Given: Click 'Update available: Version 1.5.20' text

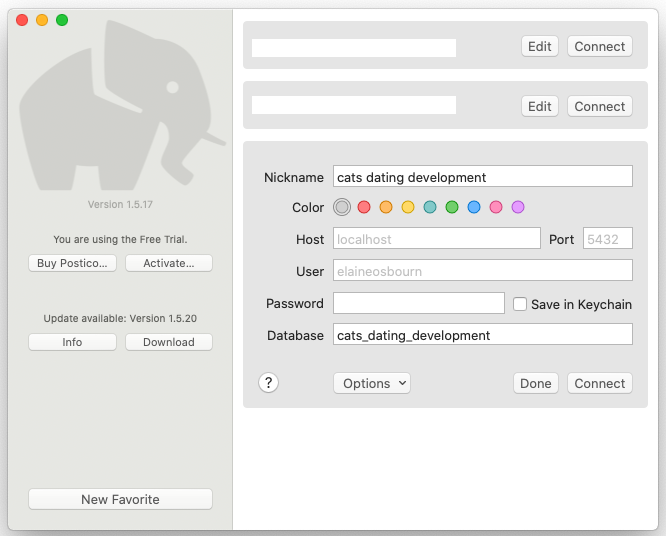Looking at the screenshot, I should pos(120,319).
